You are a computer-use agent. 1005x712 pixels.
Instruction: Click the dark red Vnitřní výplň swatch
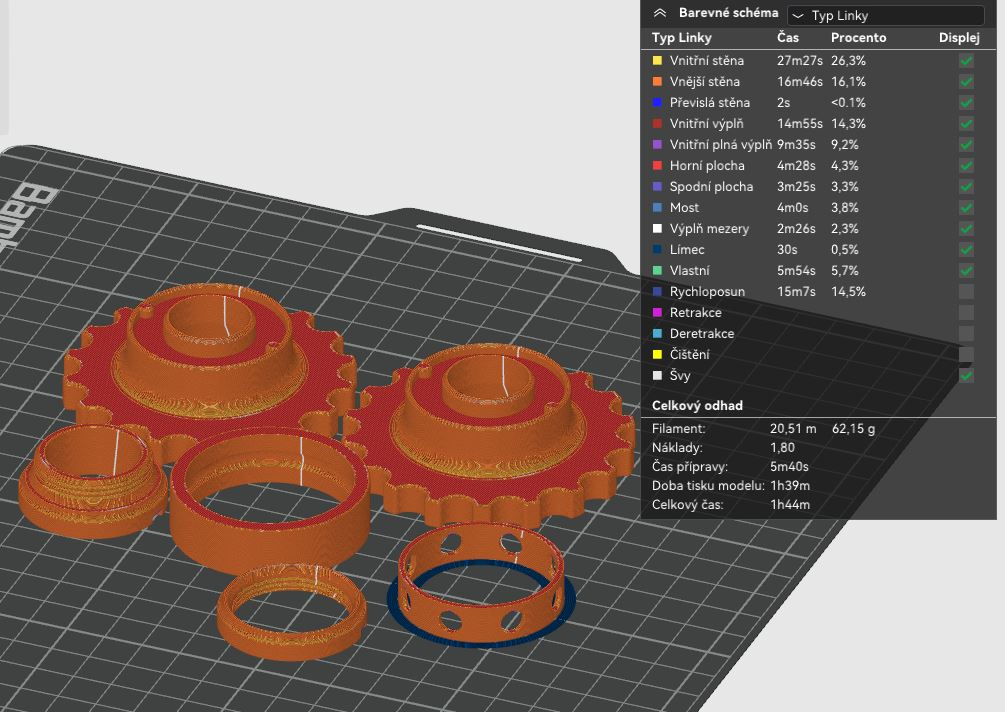tap(657, 124)
